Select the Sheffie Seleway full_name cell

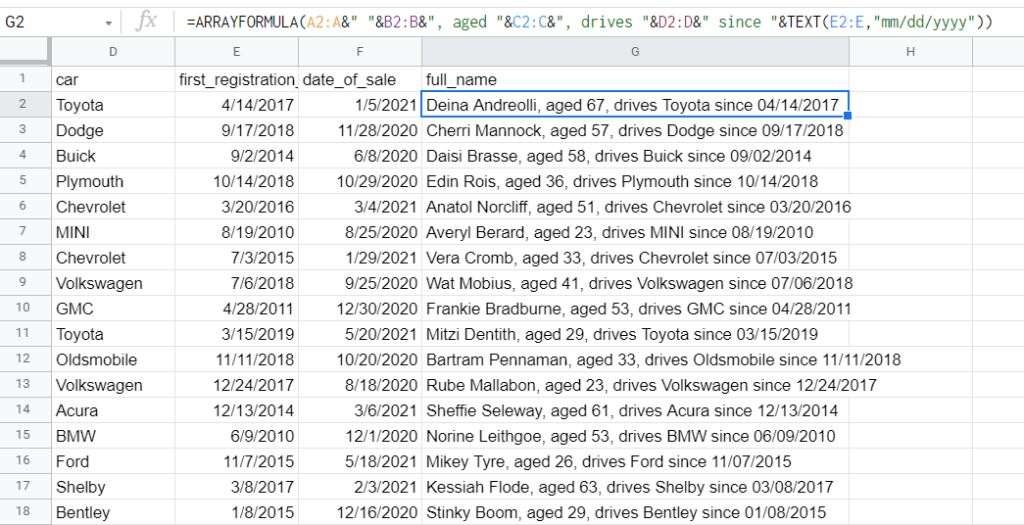point(635,410)
